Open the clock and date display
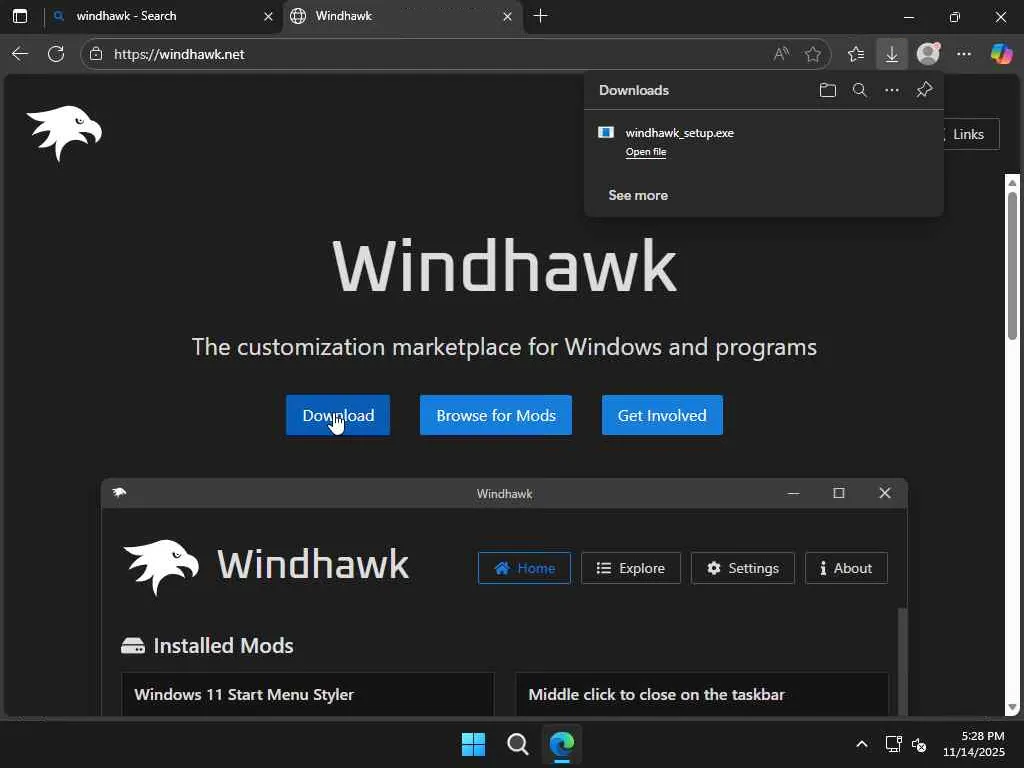 point(974,744)
